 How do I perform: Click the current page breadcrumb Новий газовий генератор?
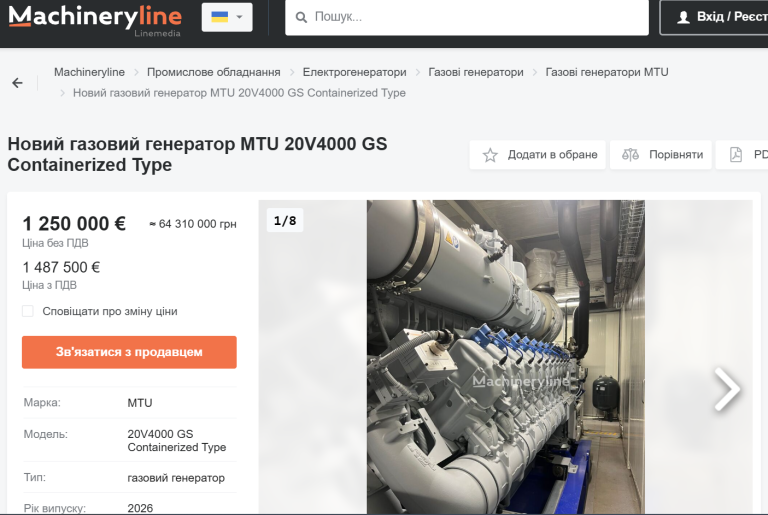(239, 93)
